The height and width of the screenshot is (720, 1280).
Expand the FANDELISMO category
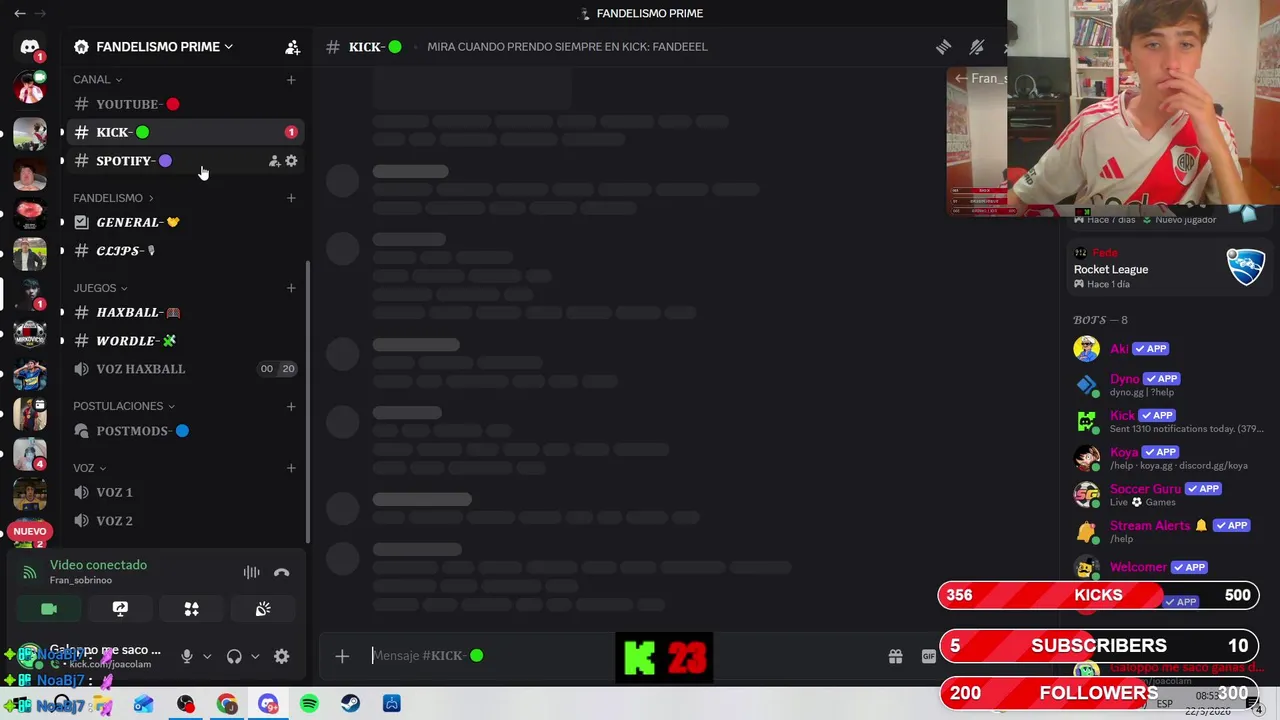tap(113, 198)
